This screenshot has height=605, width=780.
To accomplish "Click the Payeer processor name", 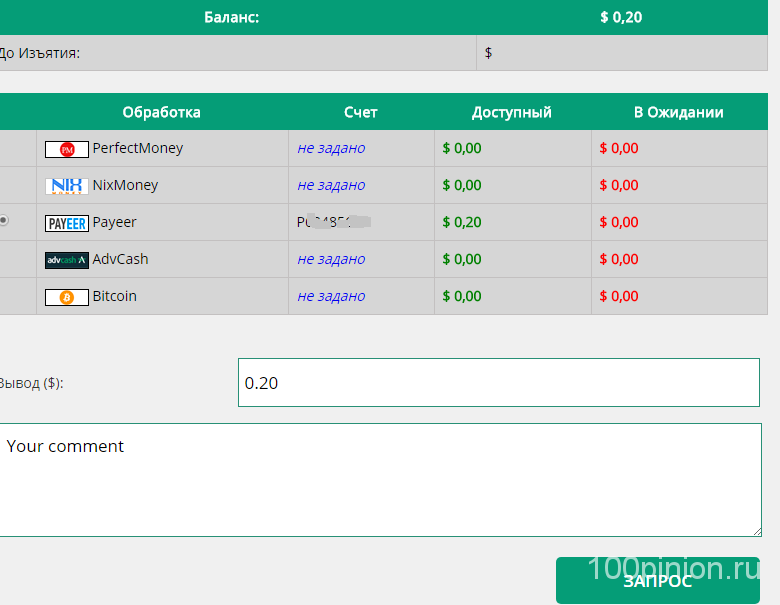I will pyautogui.click(x=114, y=222).
